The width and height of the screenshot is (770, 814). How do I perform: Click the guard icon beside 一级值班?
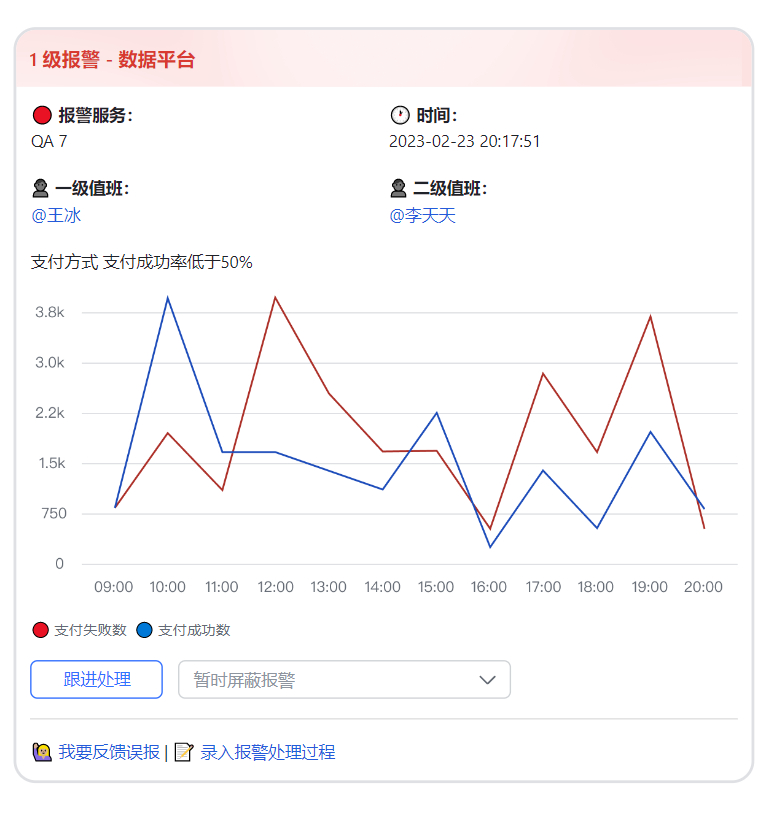click(41, 189)
